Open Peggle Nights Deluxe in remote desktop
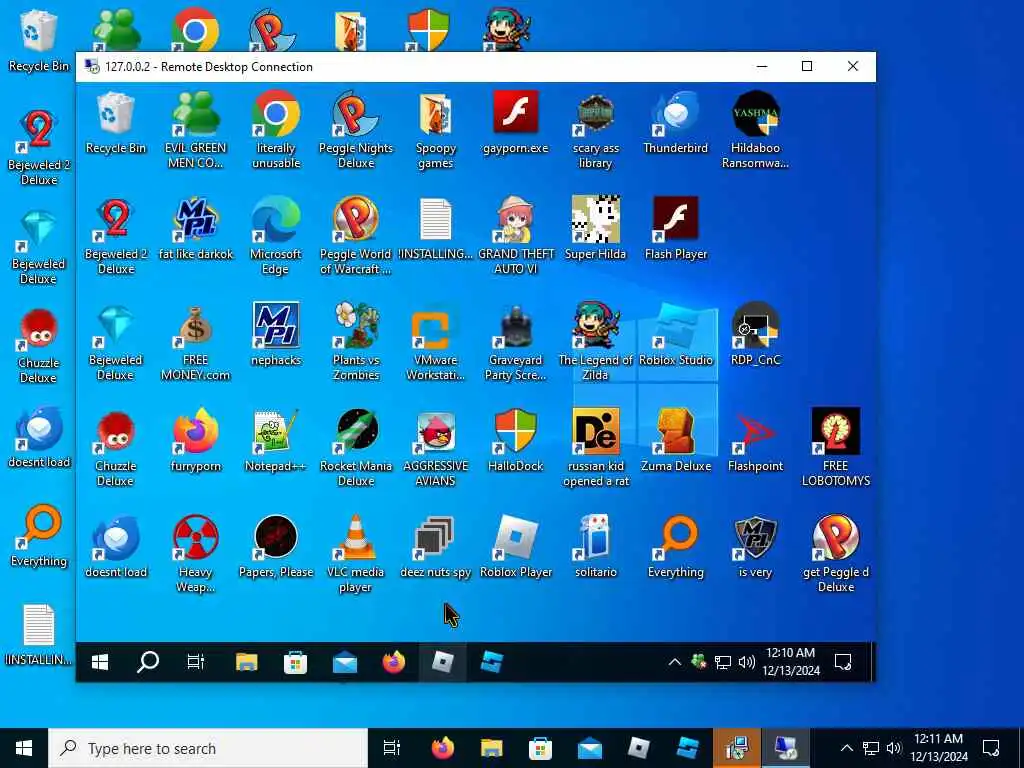1024x768 pixels. click(x=355, y=114)
